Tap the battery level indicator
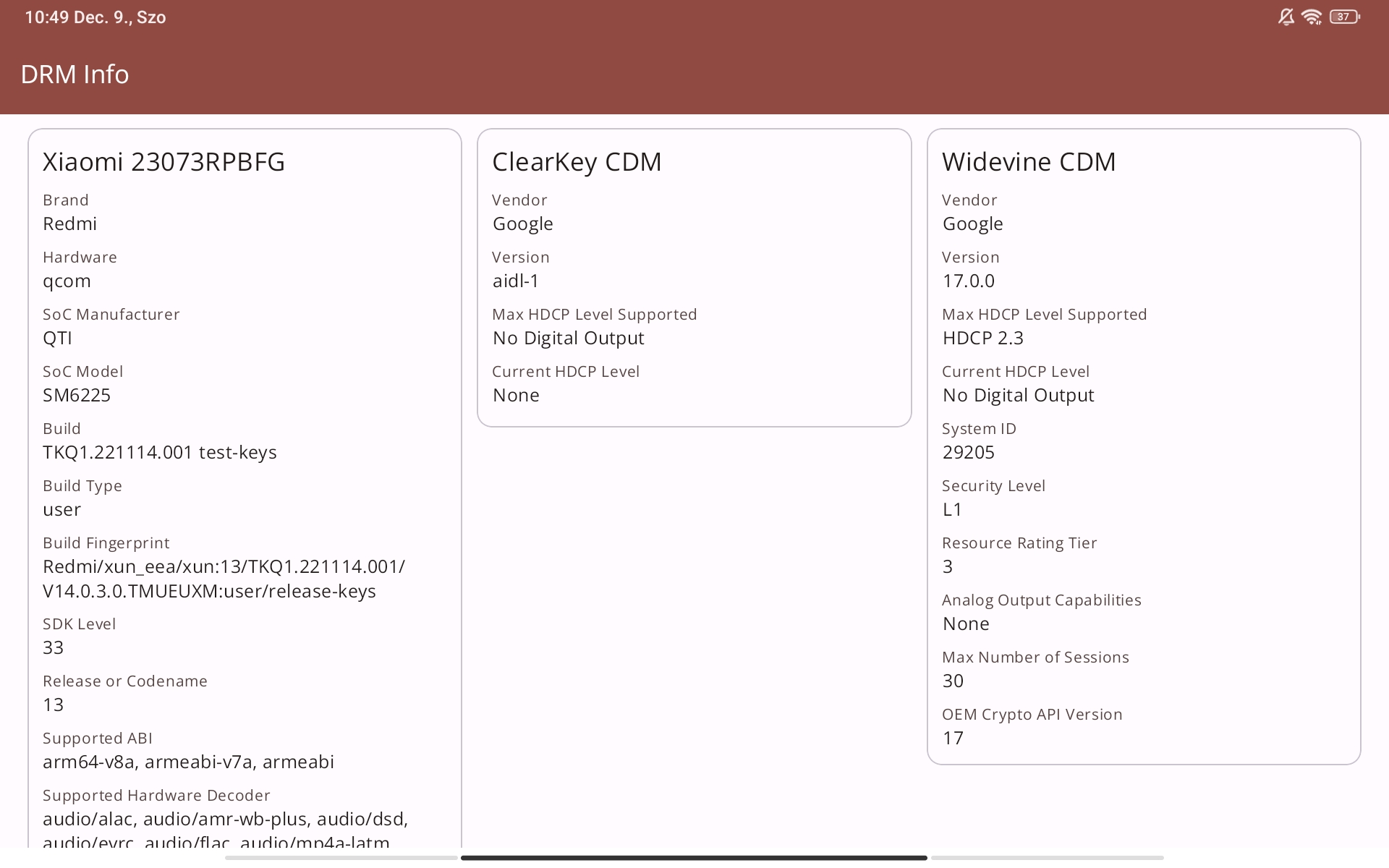The width and height of the screenshot is (1389, 868). (x=1345, y=17)
